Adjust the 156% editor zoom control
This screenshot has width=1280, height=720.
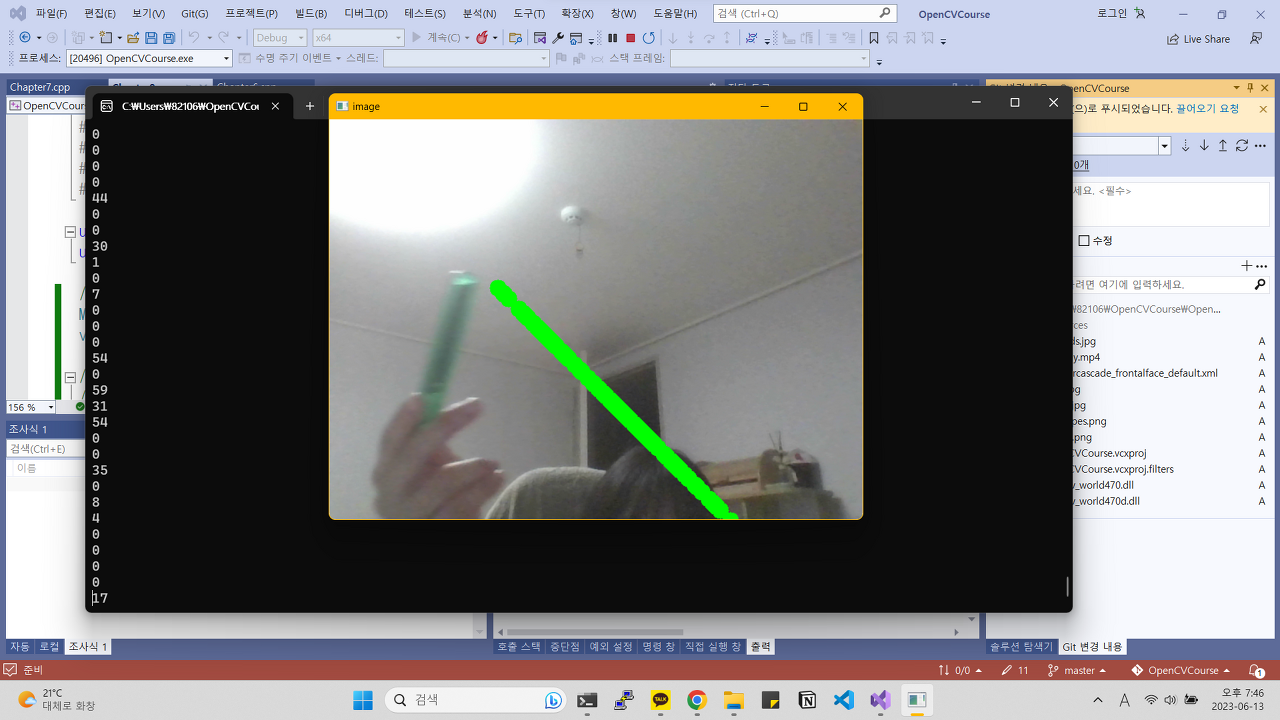[30, 407]
